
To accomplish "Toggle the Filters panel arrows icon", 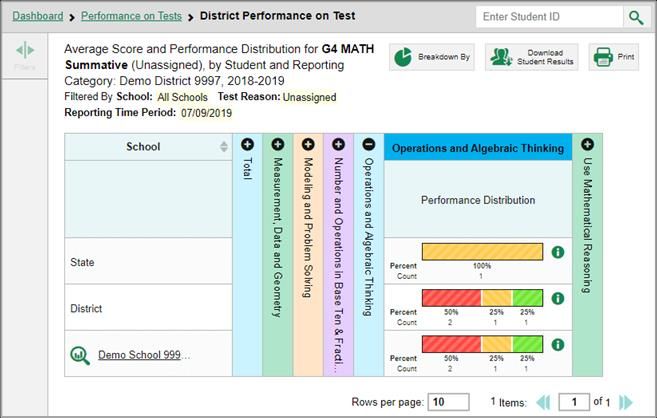I will (x=25, y=51).
